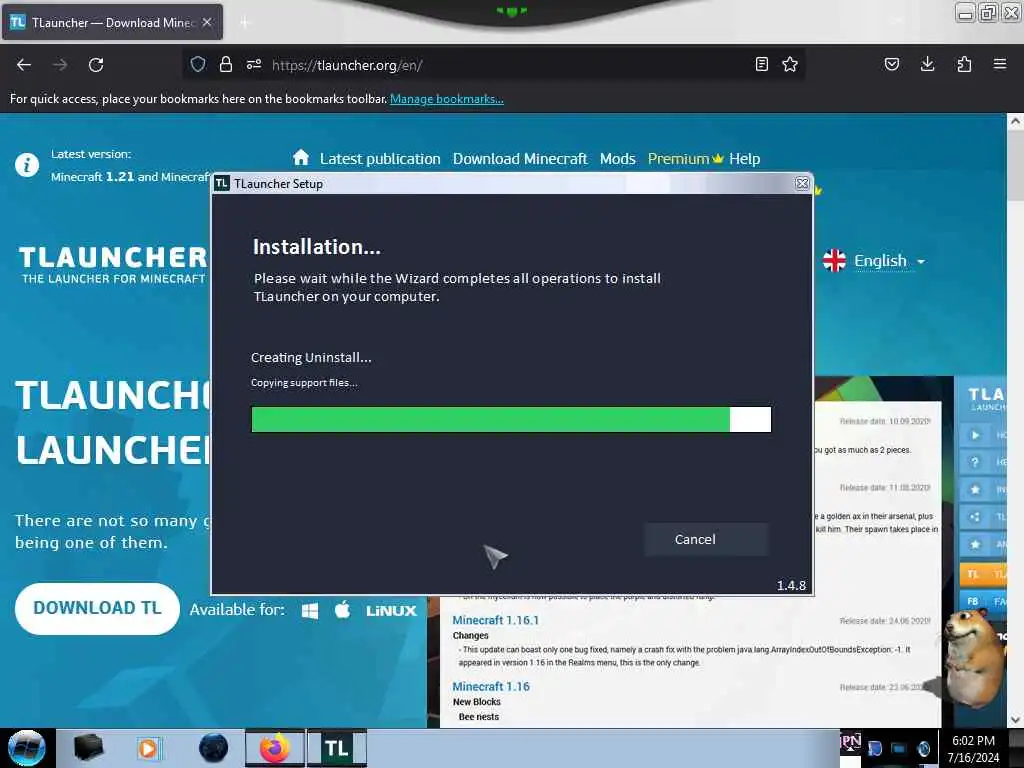Click the latest version info icon
Viewport: 1024px width, 768px height.
pyautogui.click(x=27, y=165)
